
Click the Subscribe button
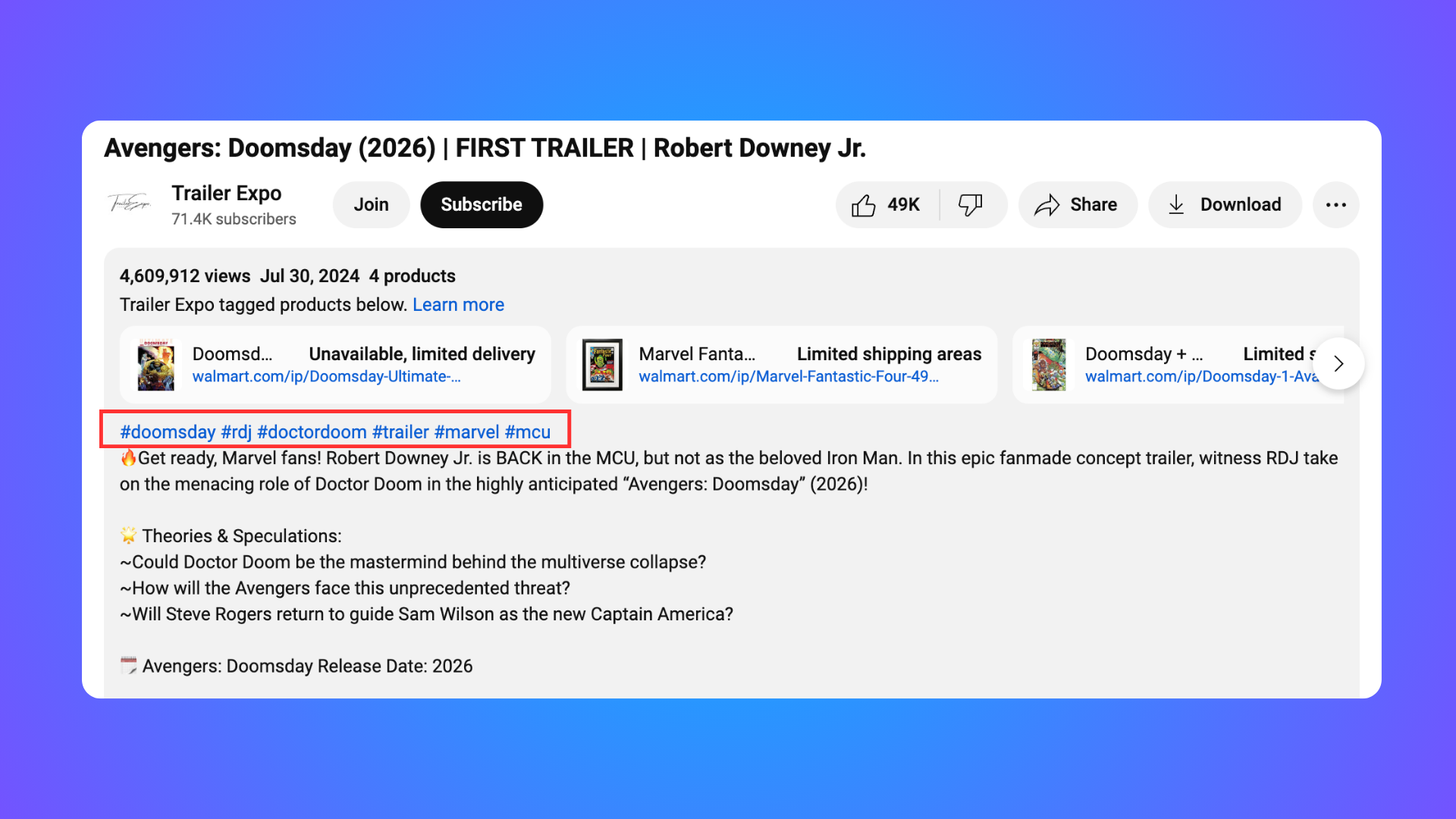pyautogui.click(x=481, y=205)
